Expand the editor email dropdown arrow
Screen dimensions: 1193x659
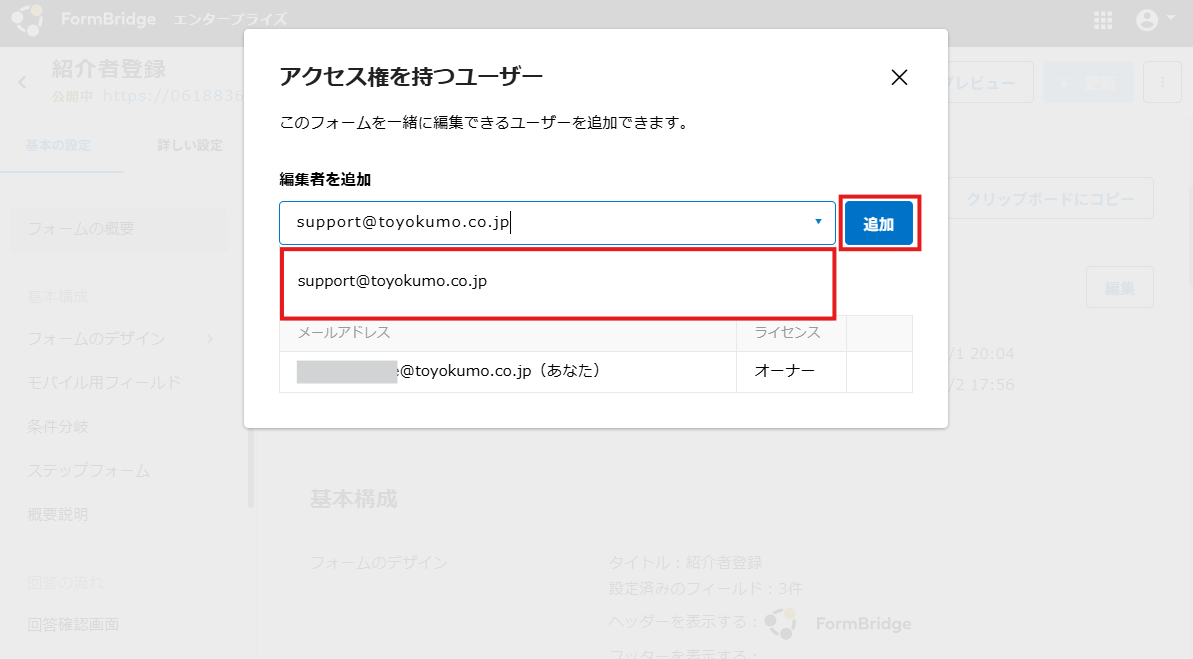(818, 222)
